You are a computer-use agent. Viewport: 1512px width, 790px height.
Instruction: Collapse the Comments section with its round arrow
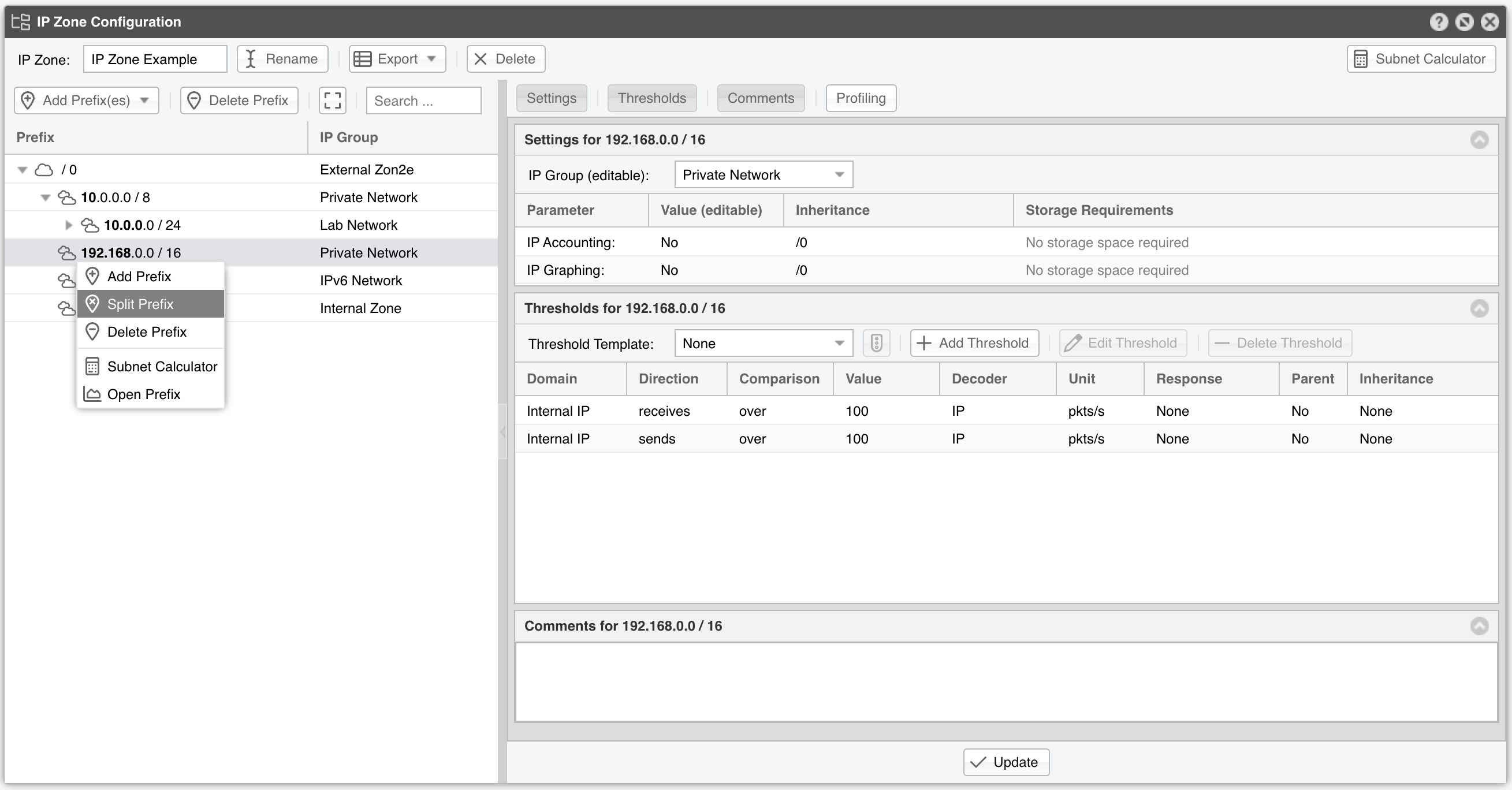pyautogui.click(x=1479, y=625)
